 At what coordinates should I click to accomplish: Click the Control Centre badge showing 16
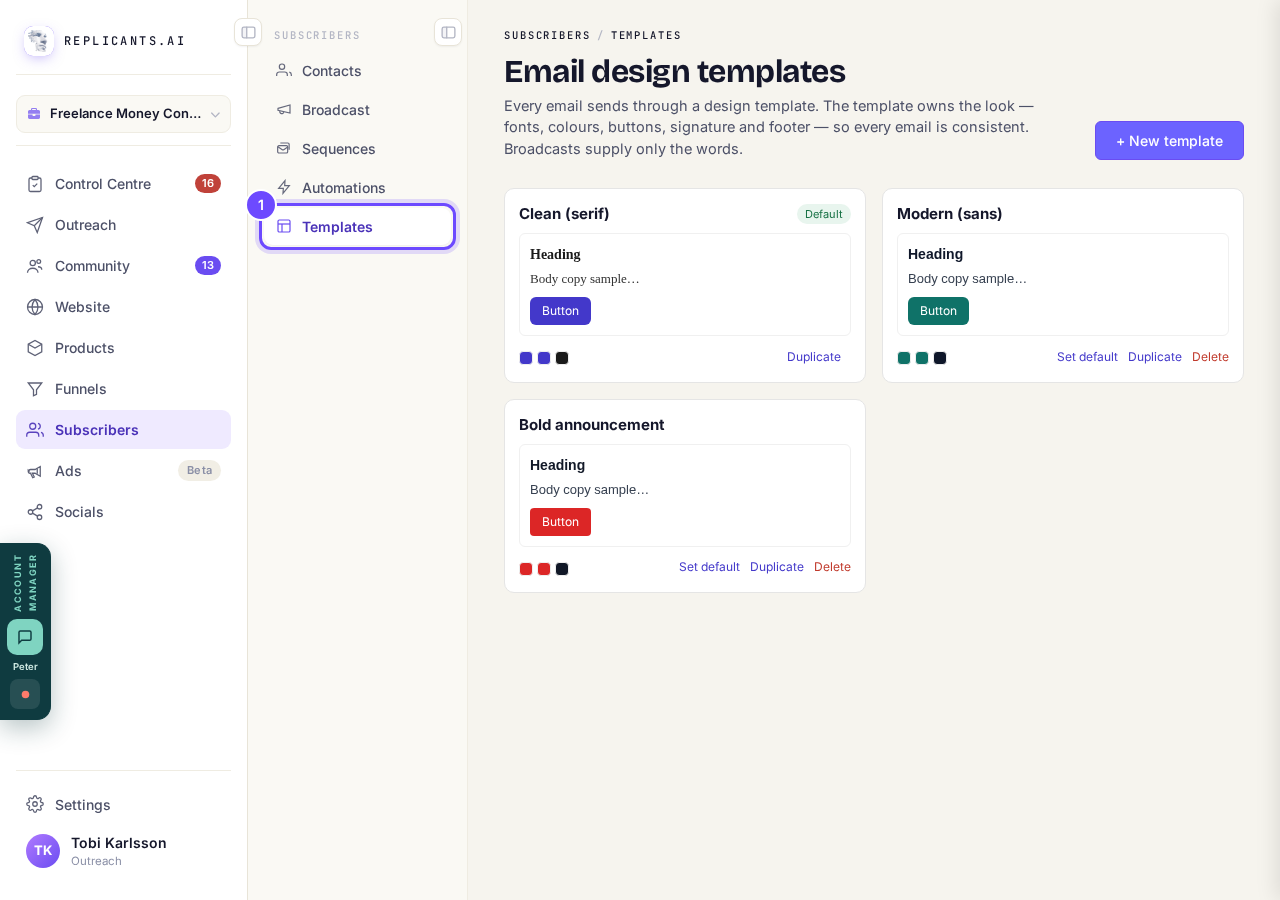click(208, 184)
